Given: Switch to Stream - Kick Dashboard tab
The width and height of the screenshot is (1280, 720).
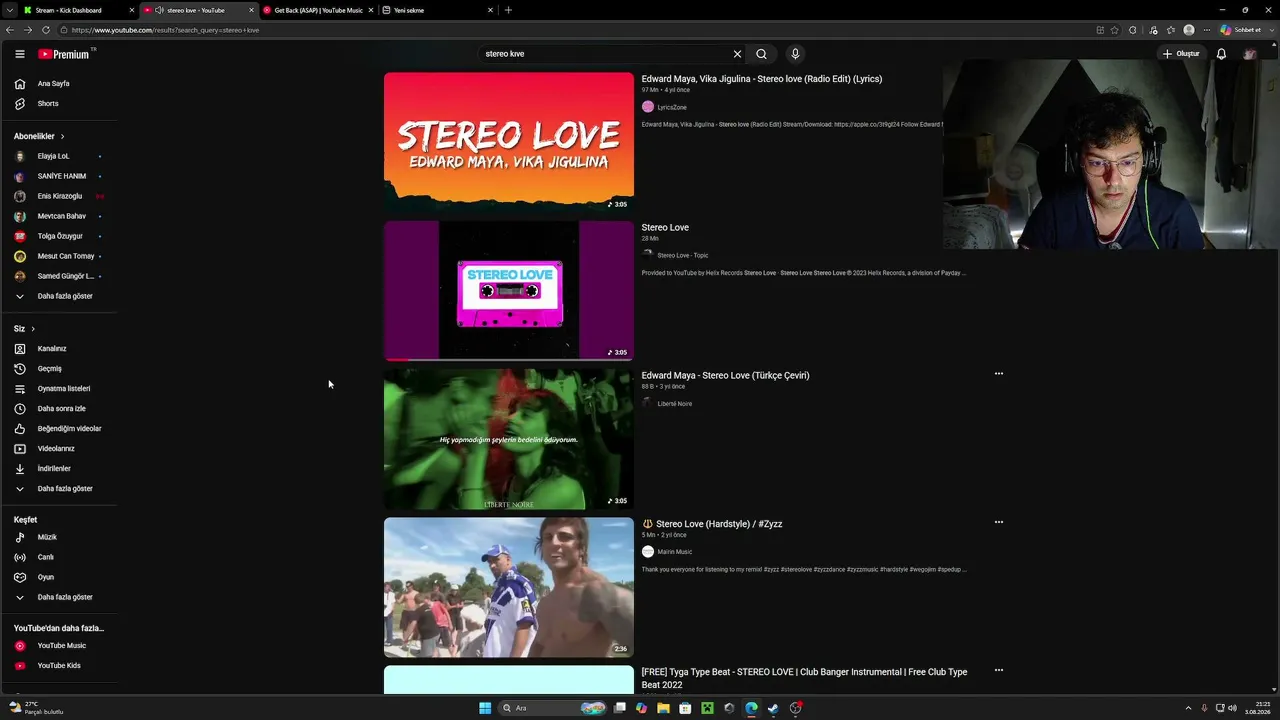Looking at the screenshot, I should click(78, 10).
